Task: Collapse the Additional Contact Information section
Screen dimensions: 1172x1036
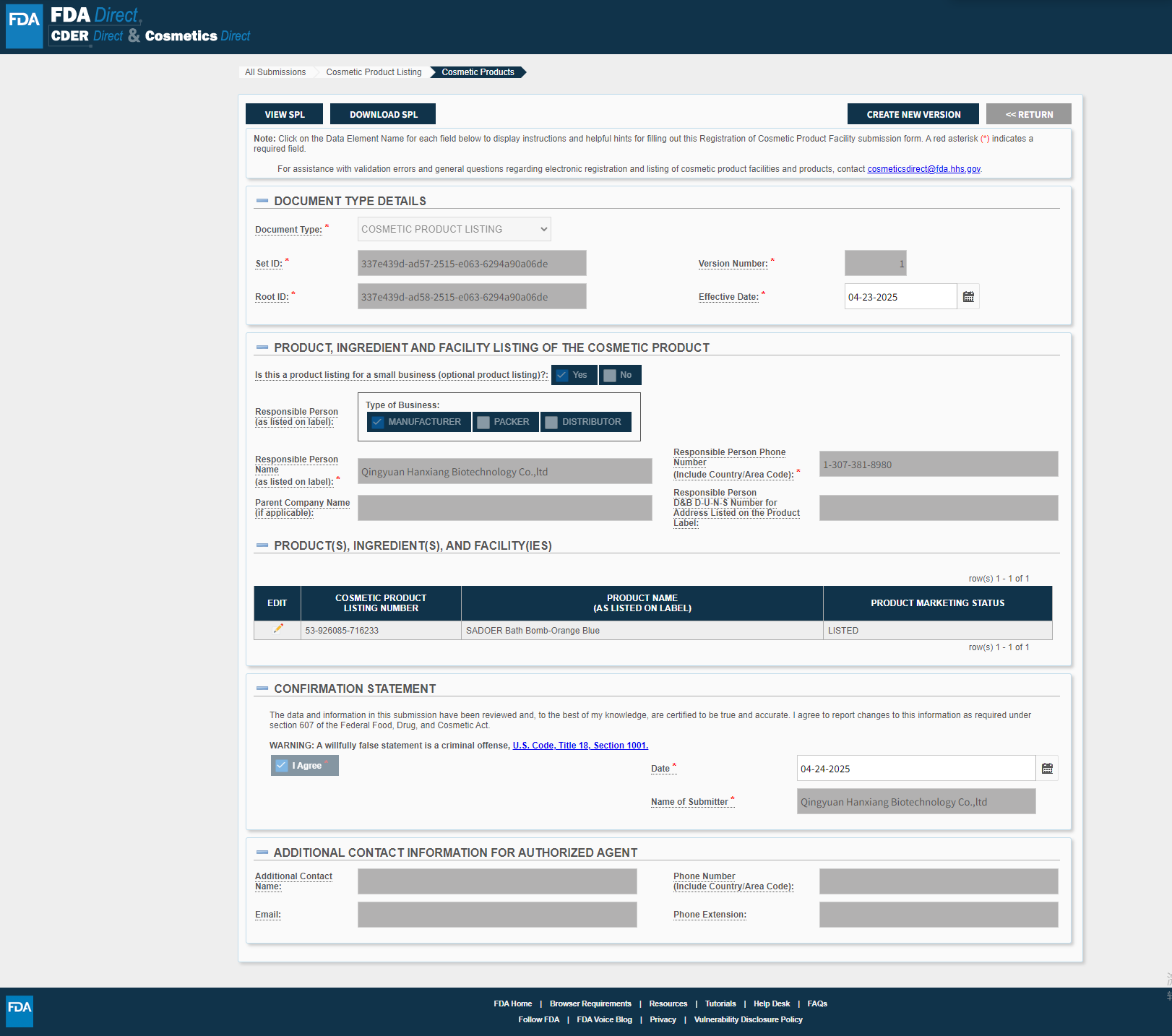Action: (x=262, y=852)
